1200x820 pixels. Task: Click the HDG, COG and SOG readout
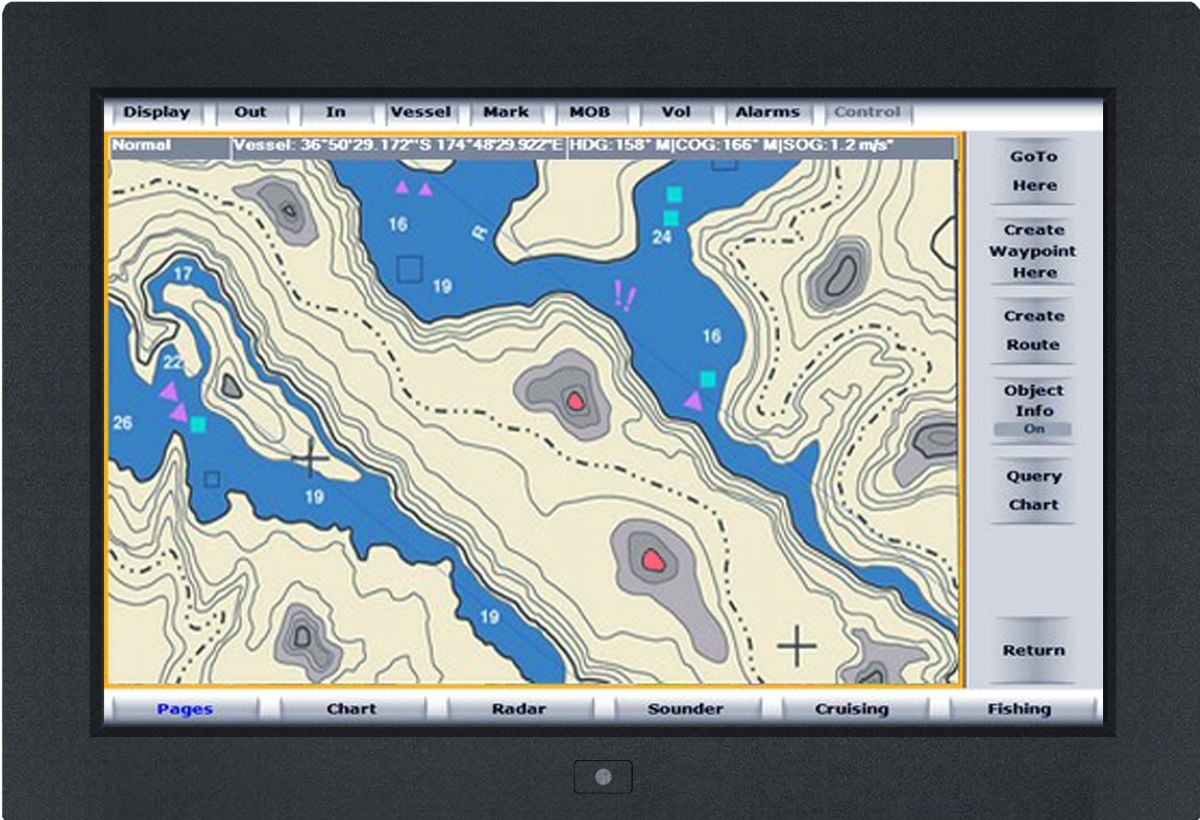(761, 146)
